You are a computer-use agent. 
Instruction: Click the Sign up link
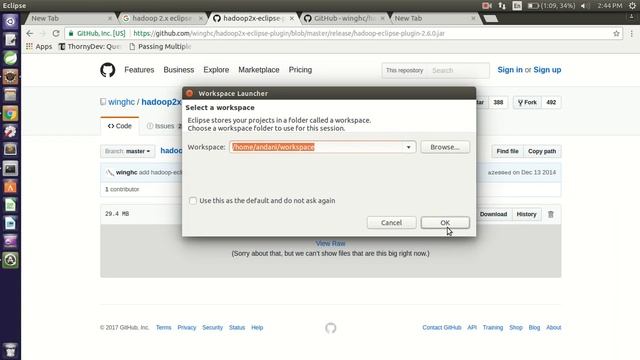click(x=547, y=70)
